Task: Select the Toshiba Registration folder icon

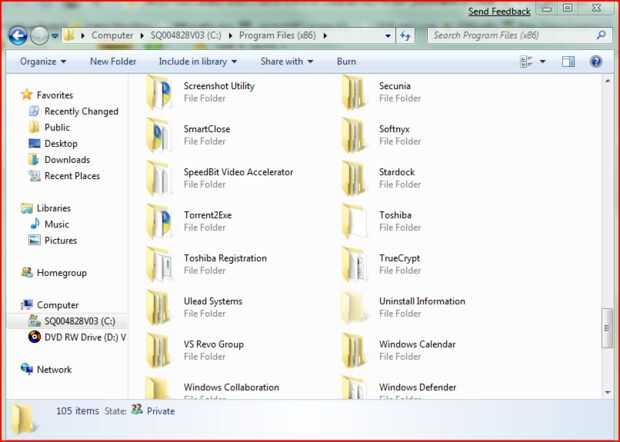Action: pos(159,265)
